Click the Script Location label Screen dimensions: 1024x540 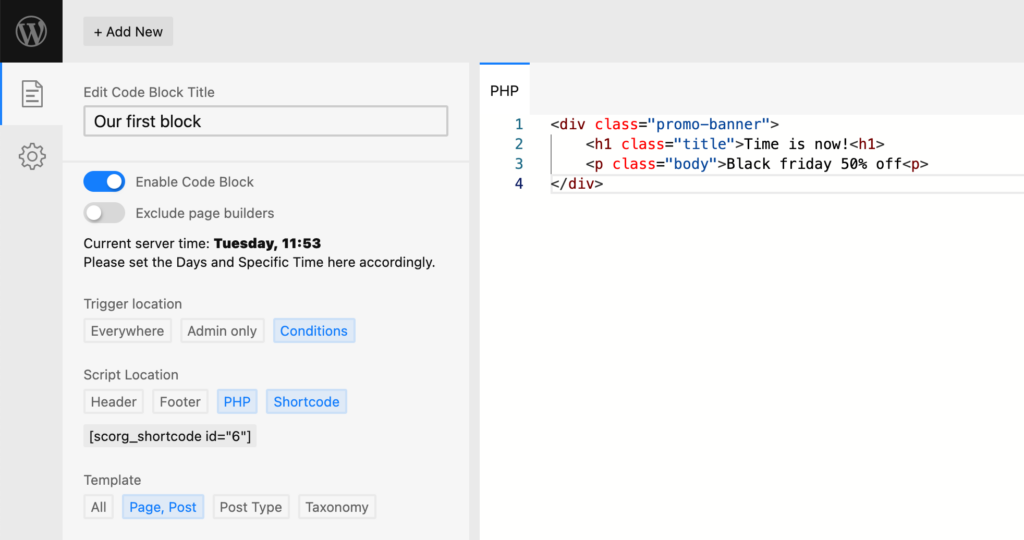(131, 375)
